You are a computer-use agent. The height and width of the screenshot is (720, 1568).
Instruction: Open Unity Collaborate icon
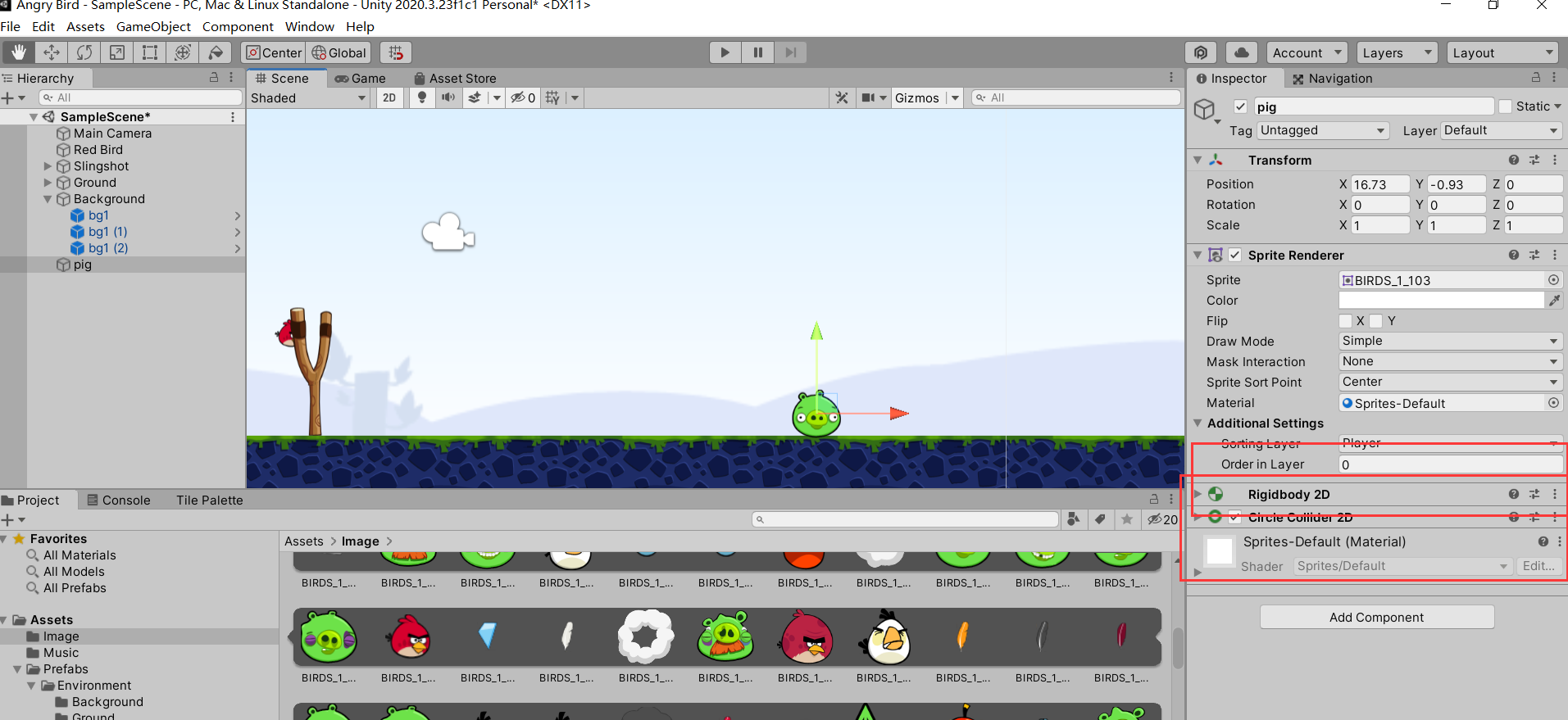pos(1200,52)
